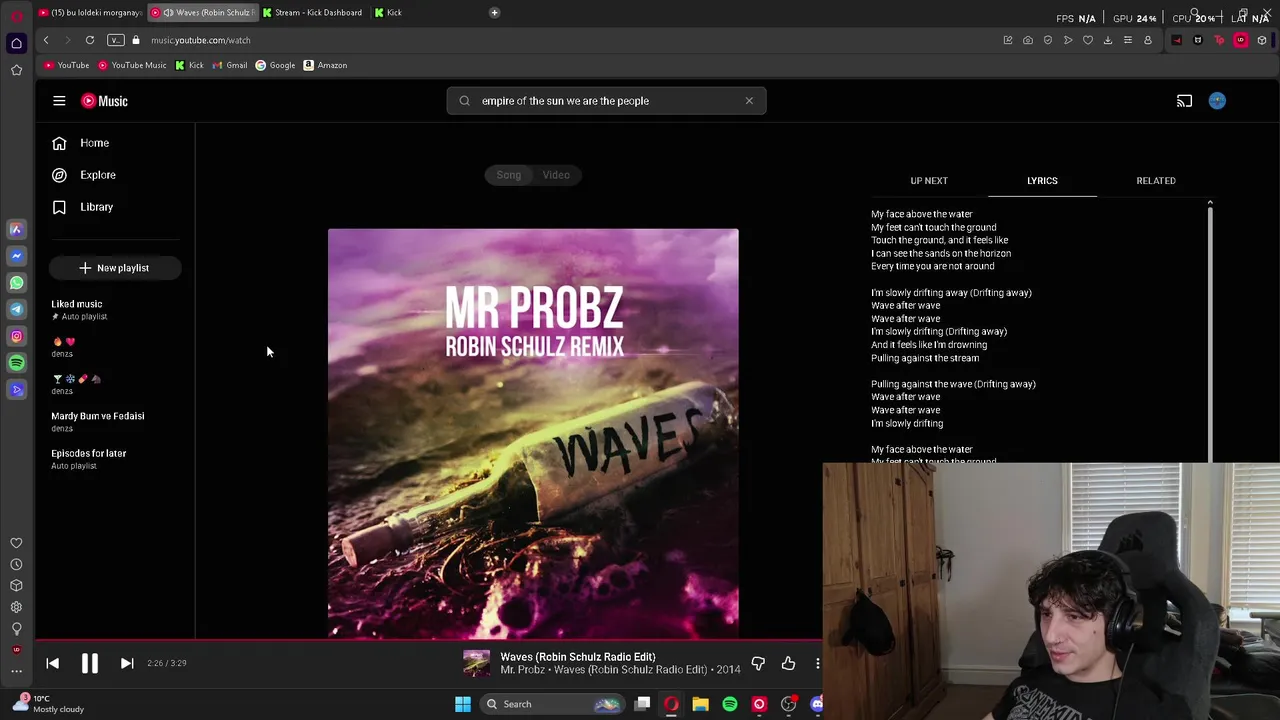The height and width of the screenshot is (720, 1280).
Task: Click the address bar URL
Action: tap(201, 40)
